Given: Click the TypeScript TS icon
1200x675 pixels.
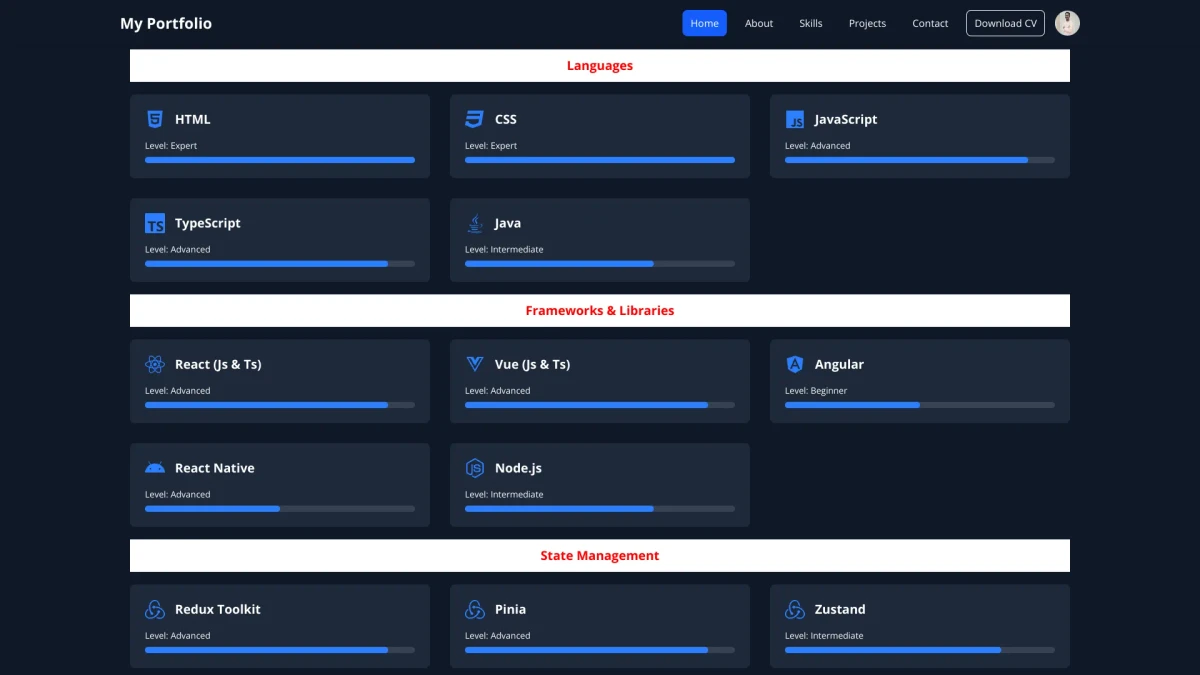Looking at the screenshot, I should tap(154, 223).
